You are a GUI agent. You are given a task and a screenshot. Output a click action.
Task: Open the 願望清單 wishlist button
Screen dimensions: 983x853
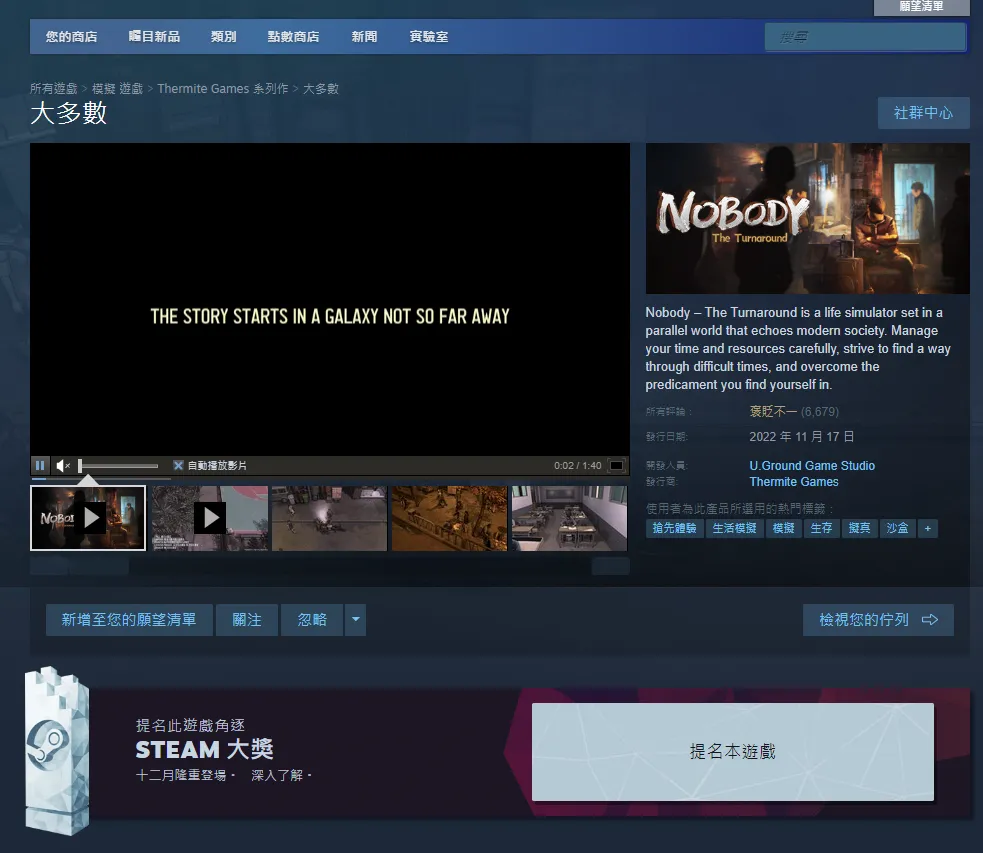921,7
